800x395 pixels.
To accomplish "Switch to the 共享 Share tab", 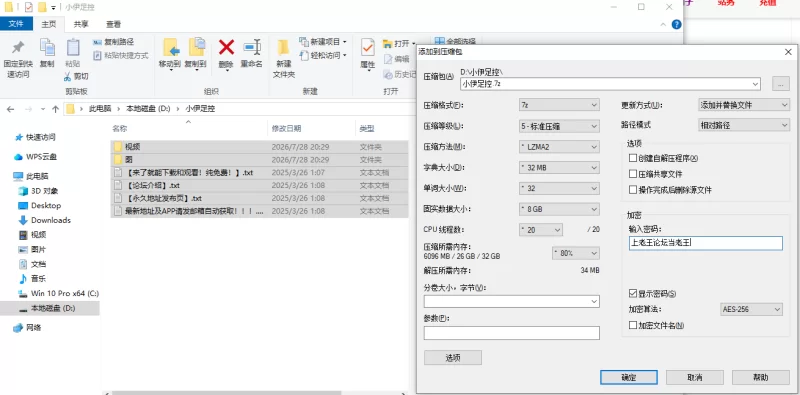I will point(81,24).
